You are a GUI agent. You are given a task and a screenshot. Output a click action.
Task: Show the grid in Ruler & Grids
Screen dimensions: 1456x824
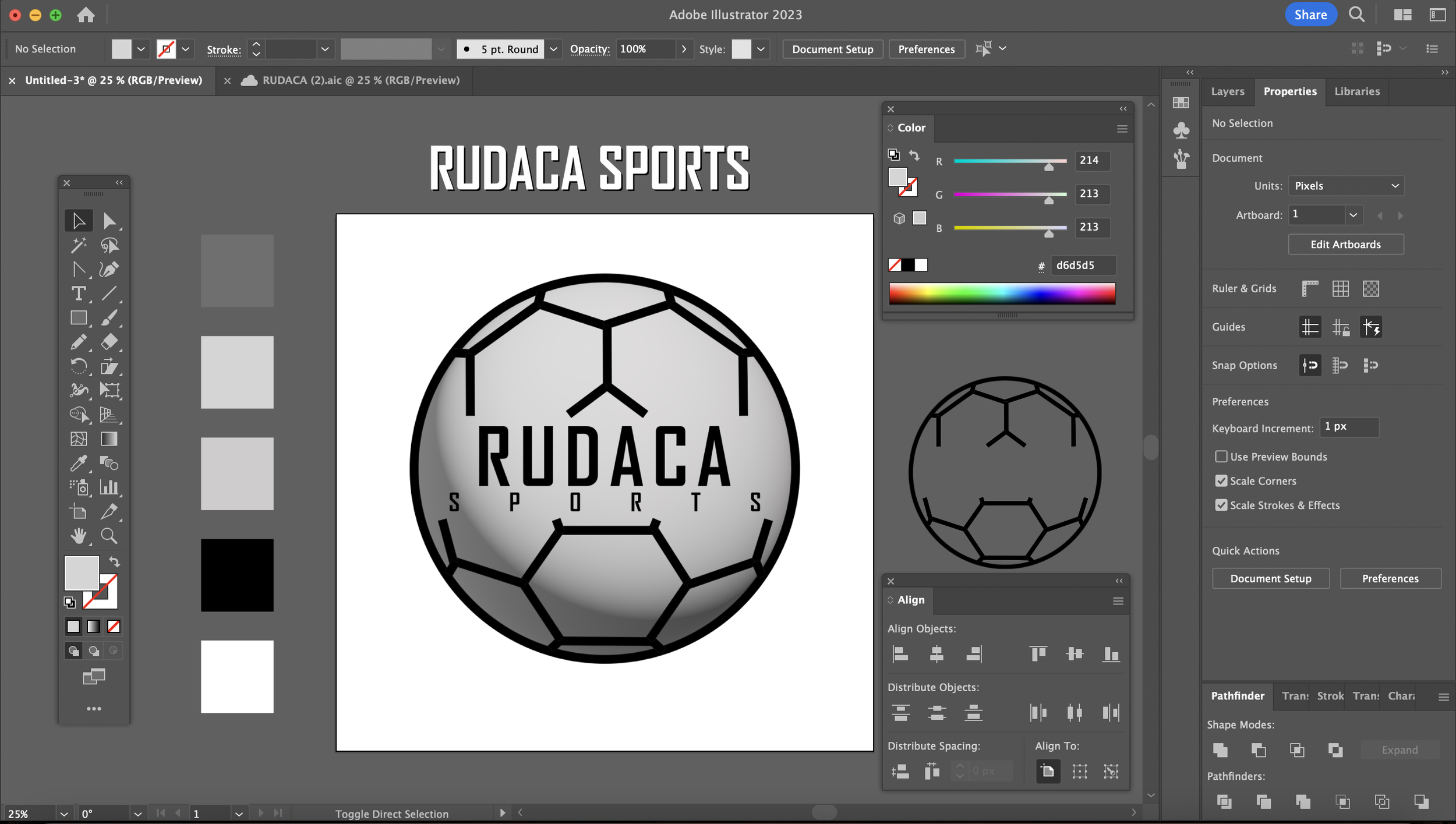click(x=1340, y=288)
